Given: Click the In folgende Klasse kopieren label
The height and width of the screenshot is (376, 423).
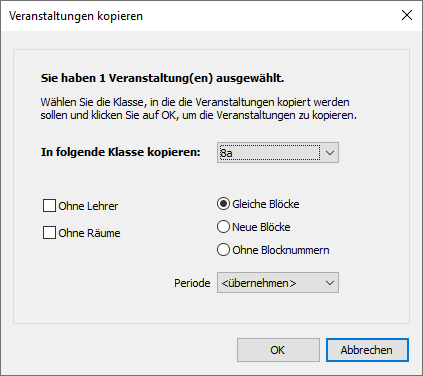Looking at the screenshot, I should click(121, 152).
